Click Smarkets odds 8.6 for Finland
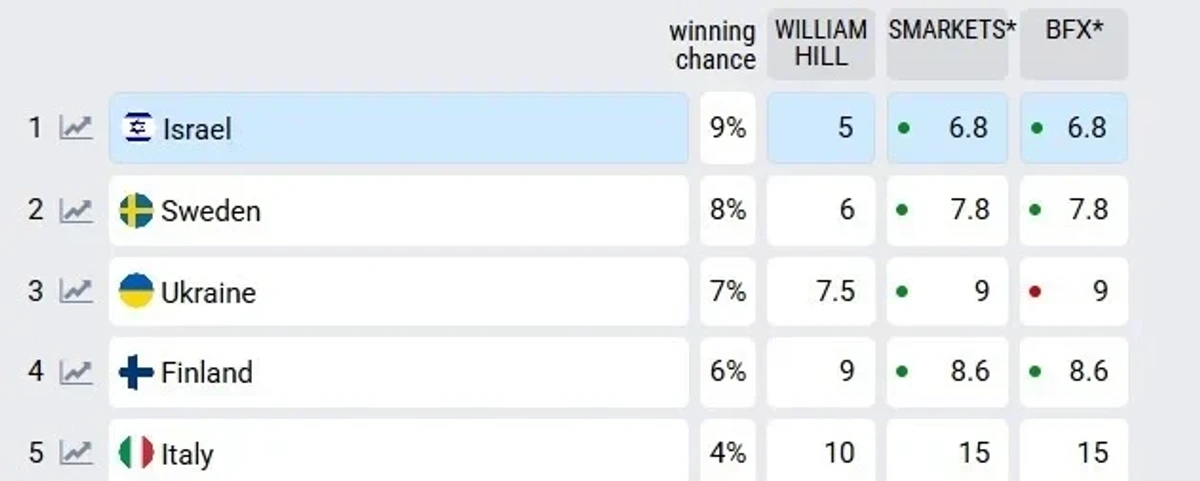The image size is (1200, 481). [947, 372]
